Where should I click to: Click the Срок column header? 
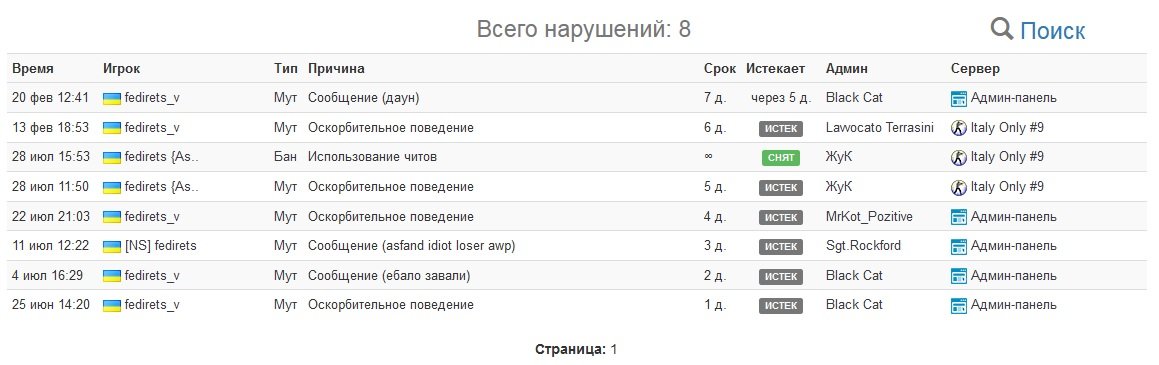[720, 69]
